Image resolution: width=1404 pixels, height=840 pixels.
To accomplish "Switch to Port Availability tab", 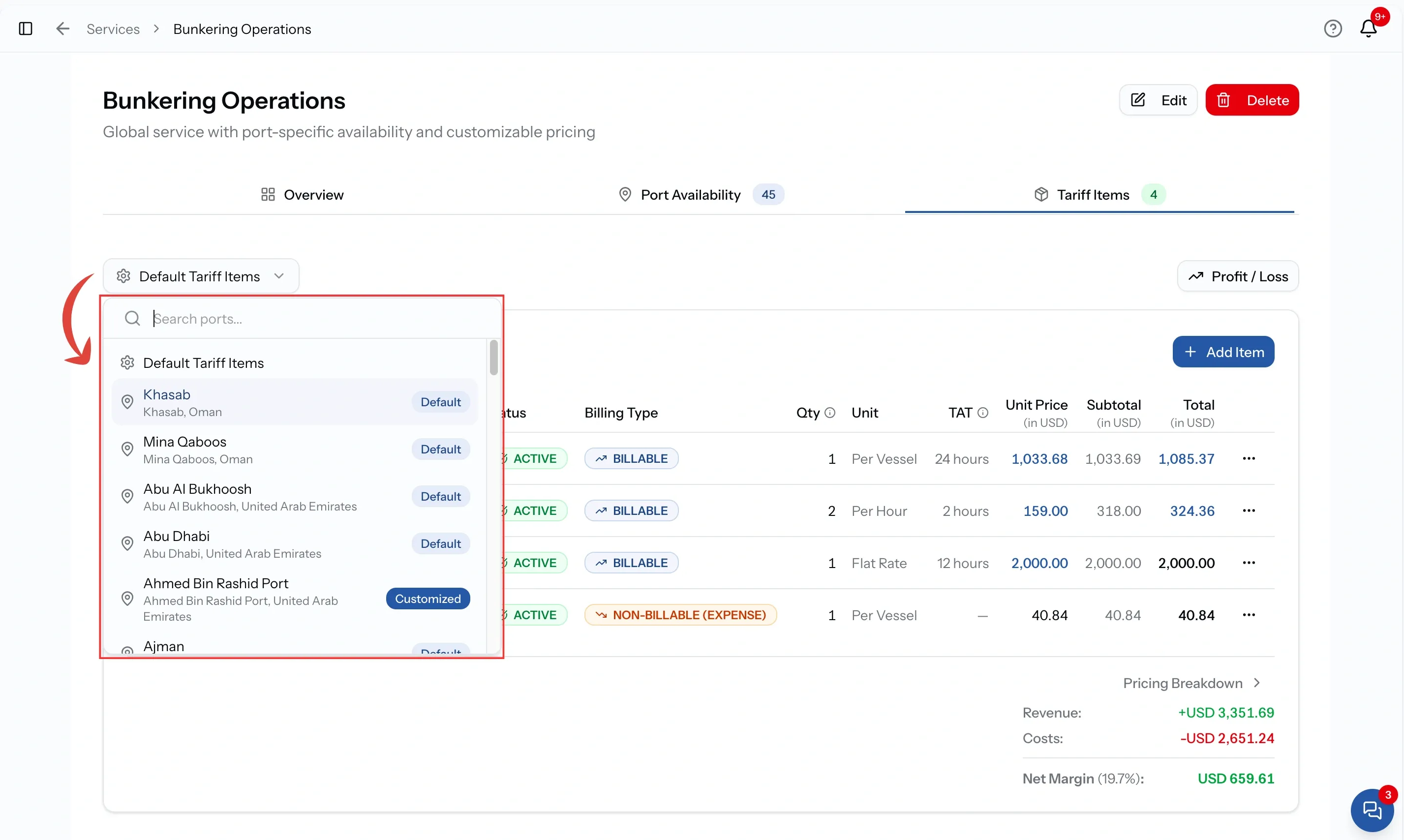I will (701, 195).
